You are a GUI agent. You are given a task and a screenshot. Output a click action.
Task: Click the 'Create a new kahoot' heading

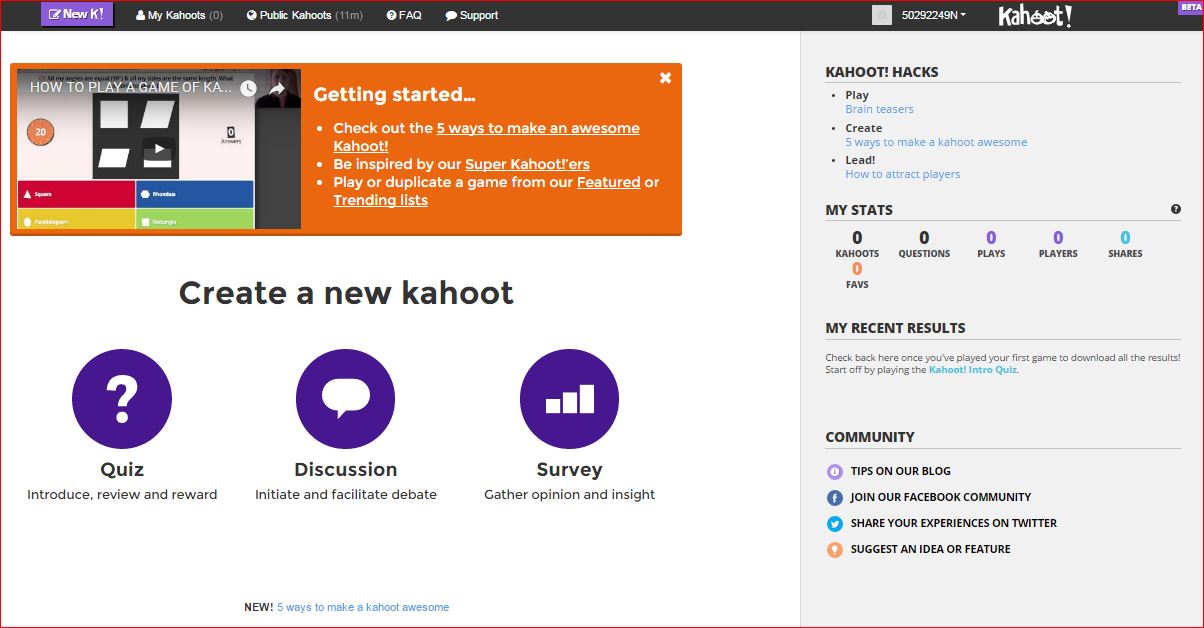346,293
